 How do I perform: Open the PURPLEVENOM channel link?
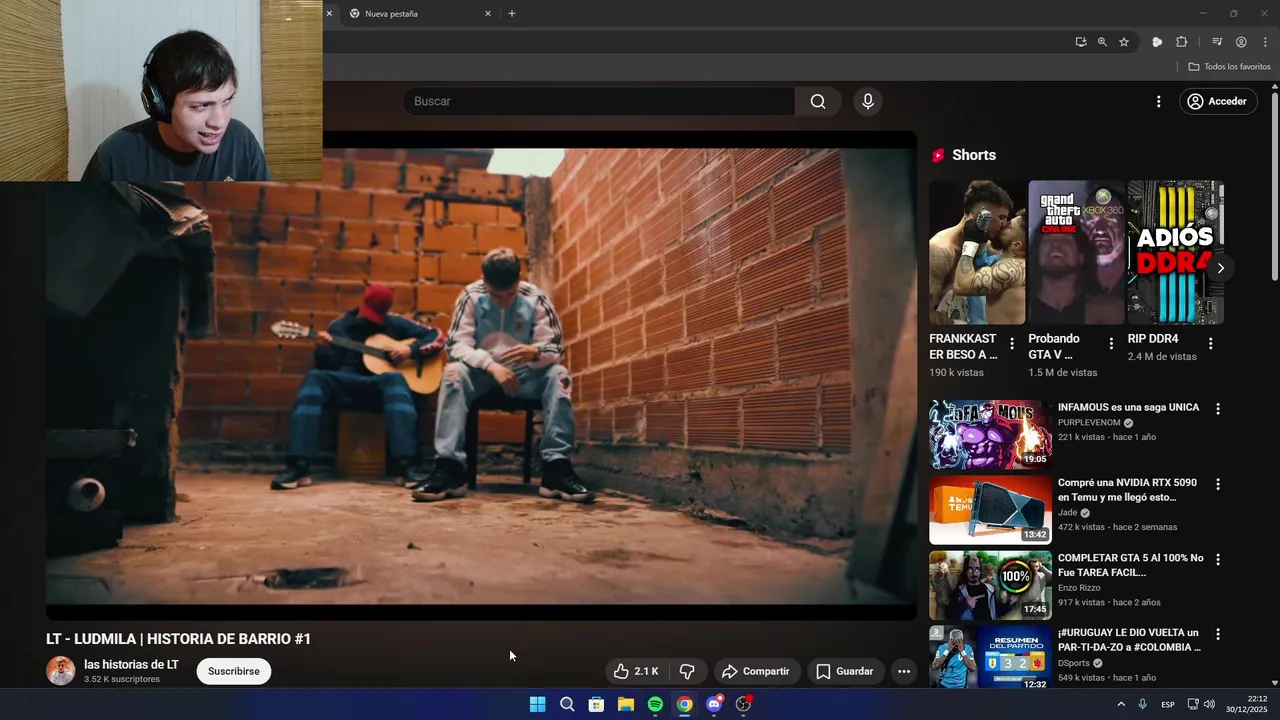pyautogui.click(x=1089, y=423)
